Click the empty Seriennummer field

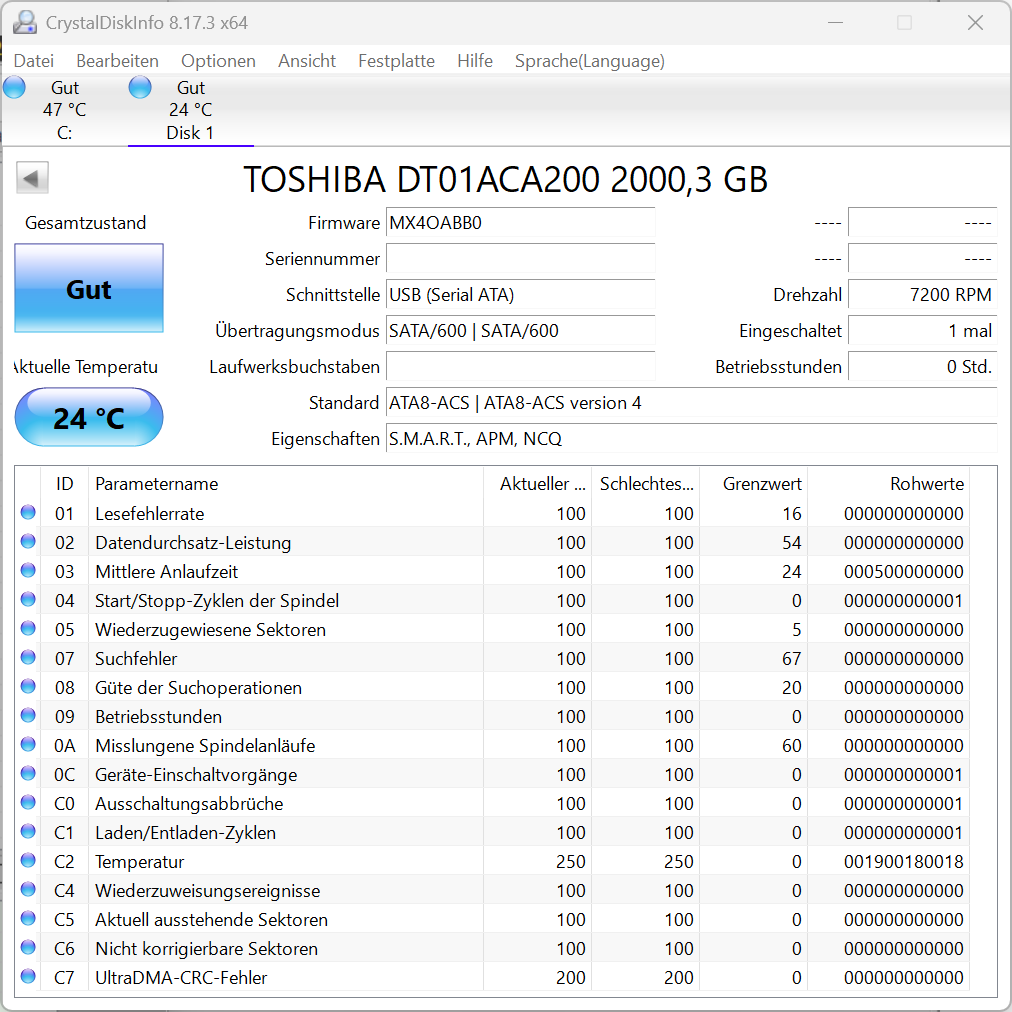tap(520, 259)
